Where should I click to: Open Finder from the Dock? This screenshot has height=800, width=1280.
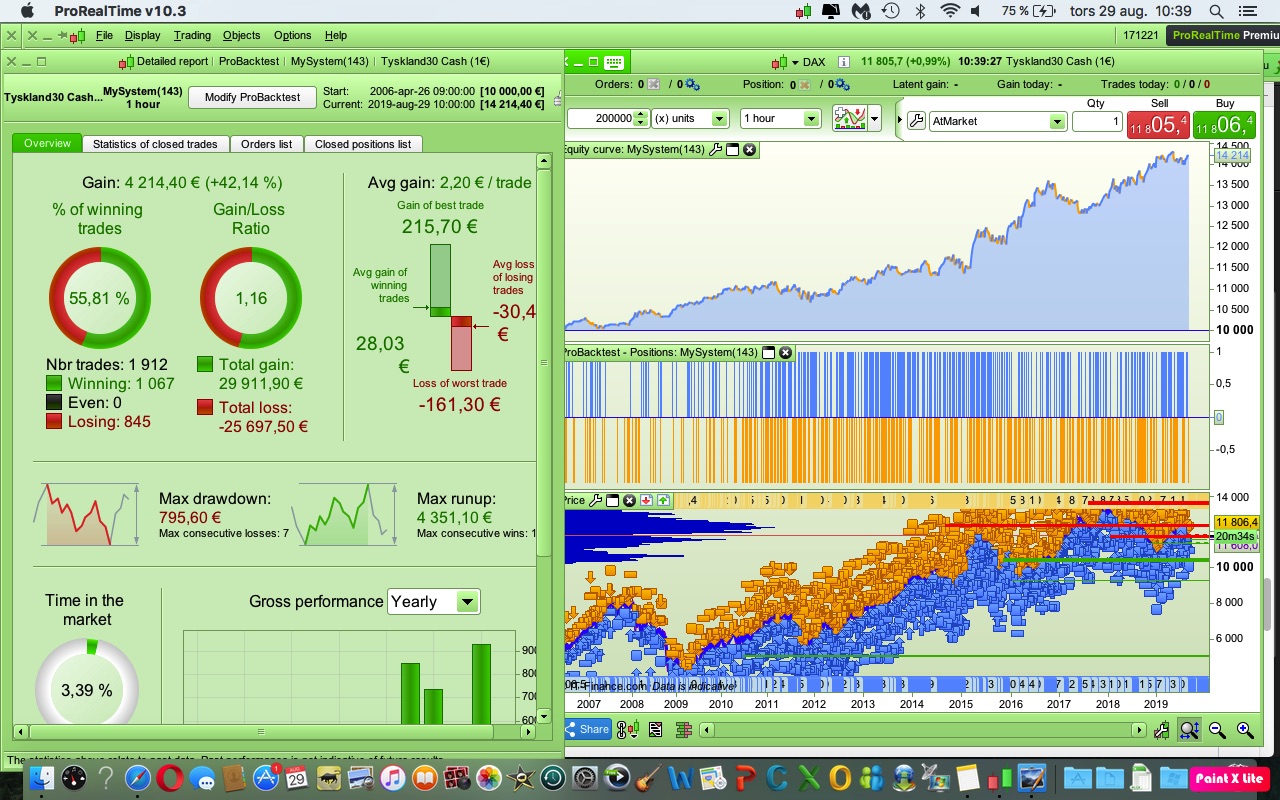tap(42, 777)
